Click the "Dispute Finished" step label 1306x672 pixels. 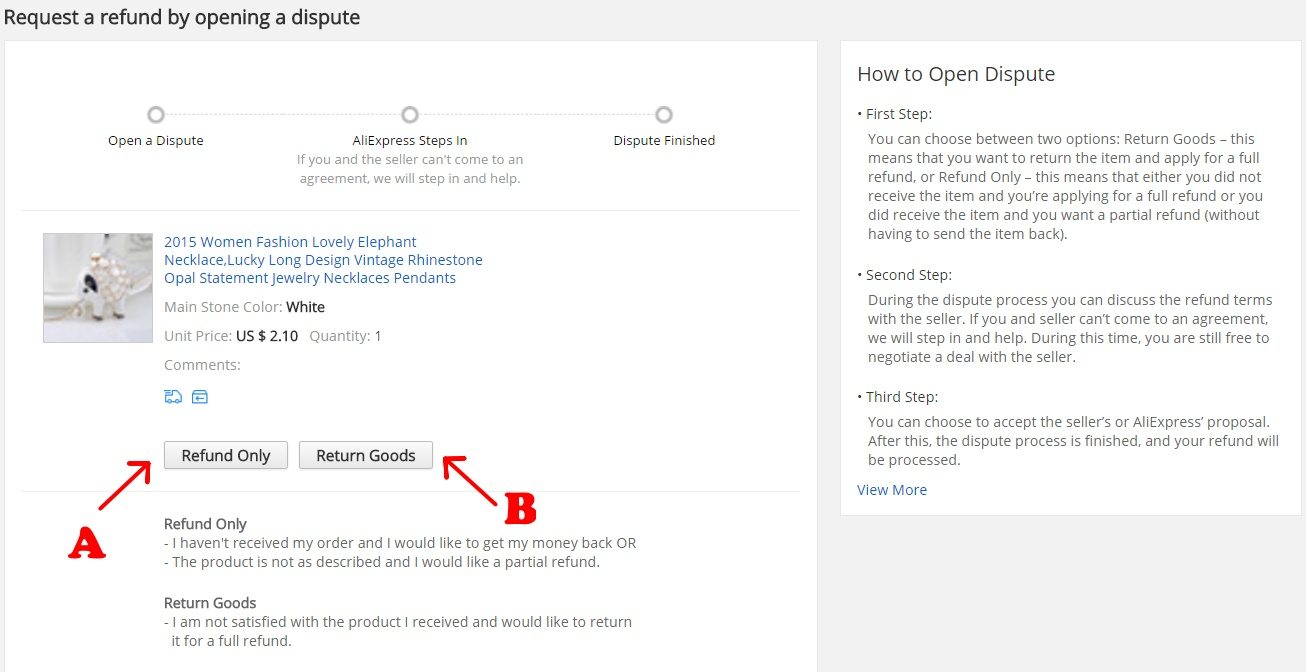click(x=664, y=141)
